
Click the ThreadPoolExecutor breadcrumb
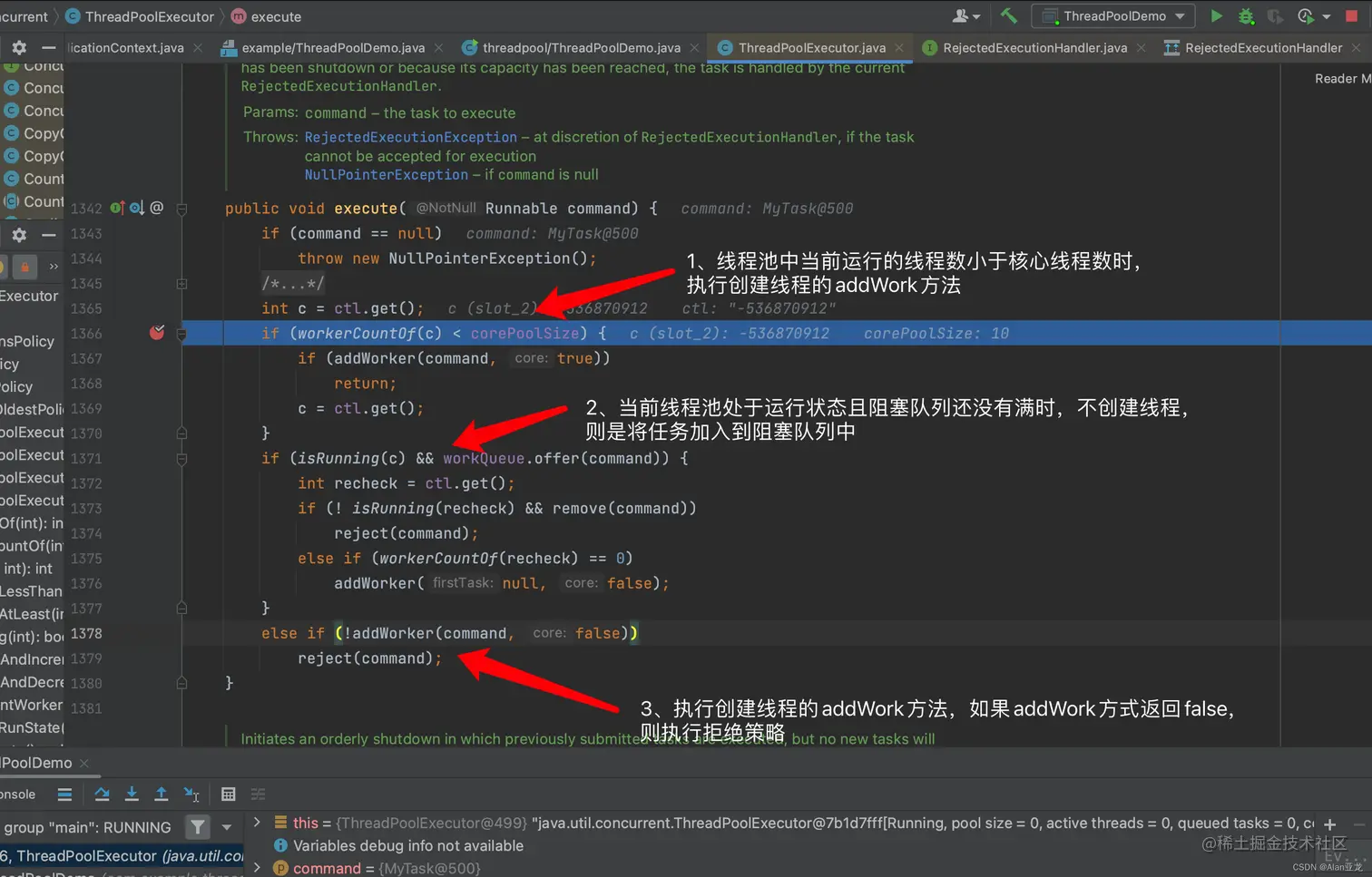pos(141,16)
